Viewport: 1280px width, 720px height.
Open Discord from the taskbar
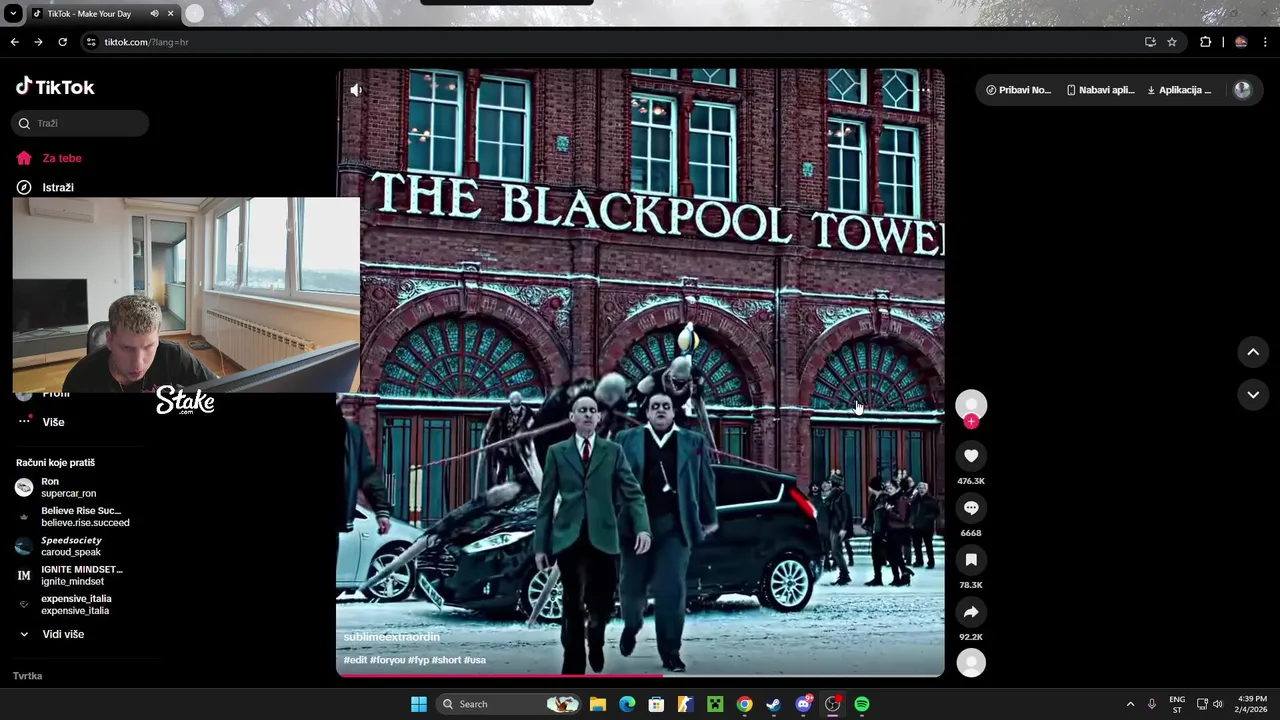pyautogui.click(x=803, y=704)
